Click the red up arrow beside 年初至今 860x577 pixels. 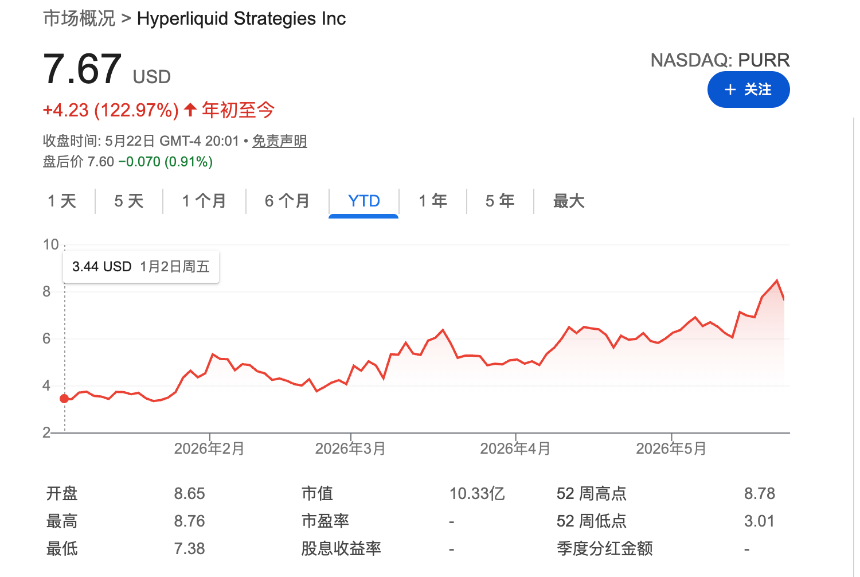point(190,110)
